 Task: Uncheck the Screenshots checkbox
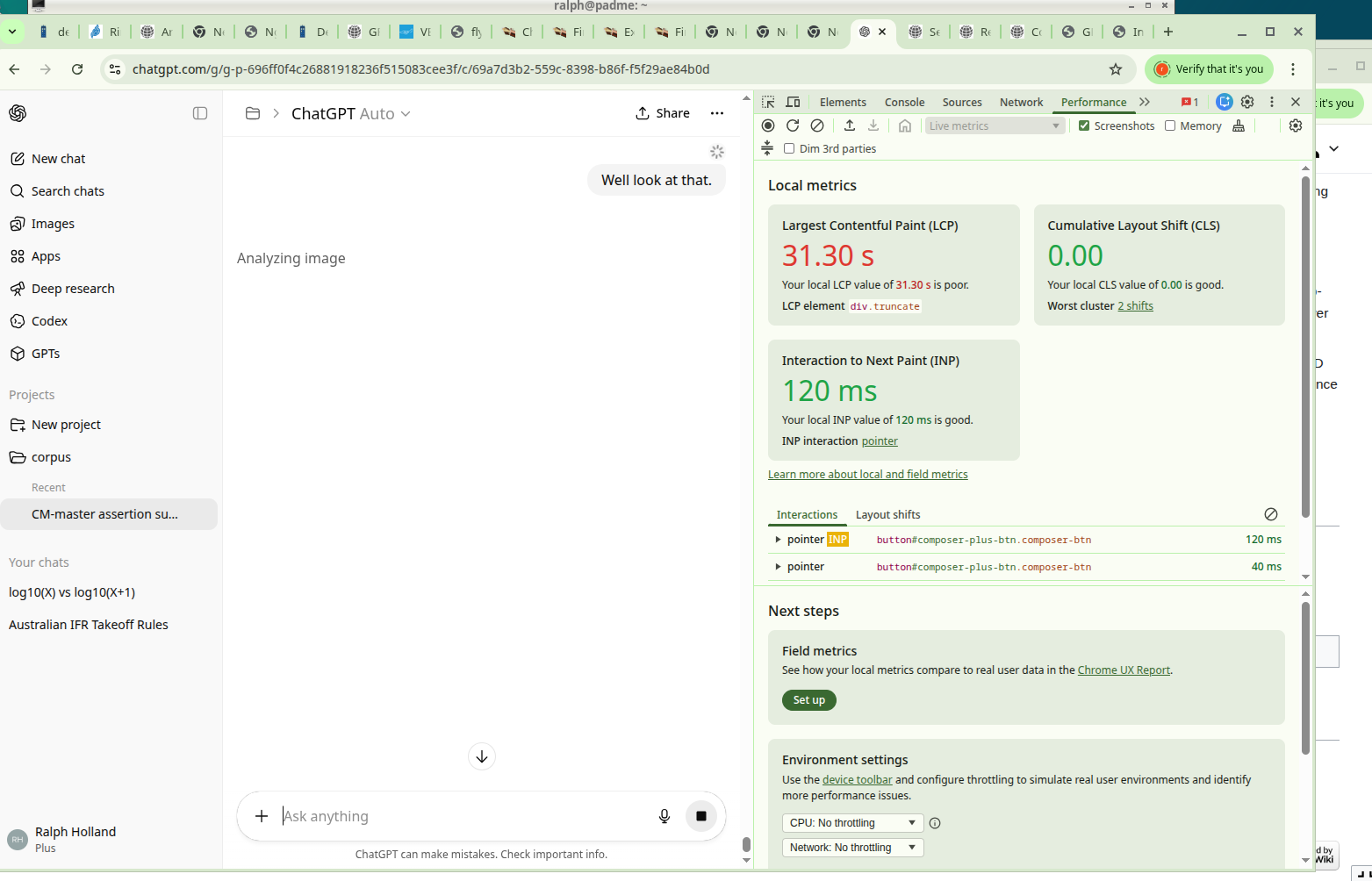(x=1084, y=125)
